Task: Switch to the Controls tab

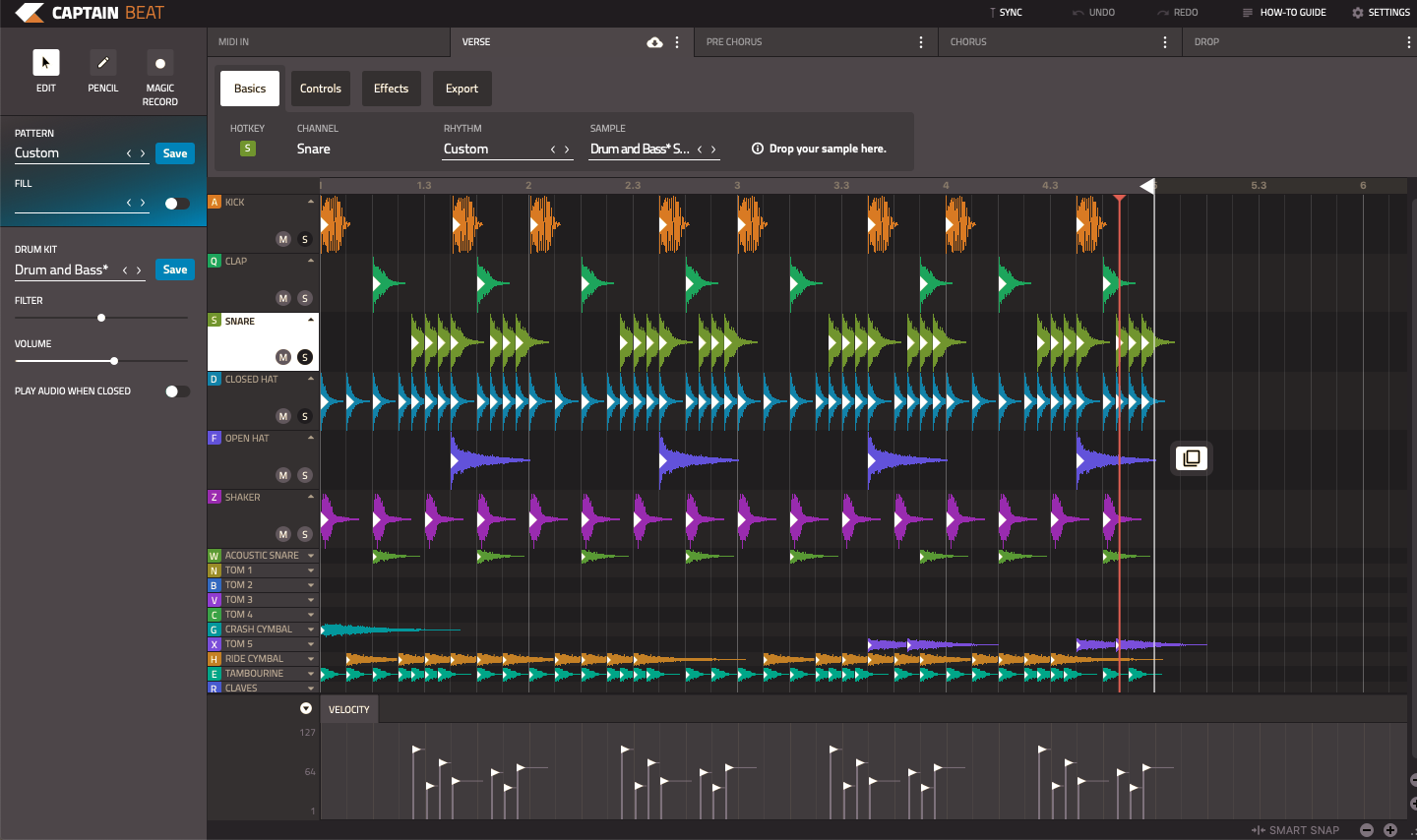Action: [x=321, y=89]
